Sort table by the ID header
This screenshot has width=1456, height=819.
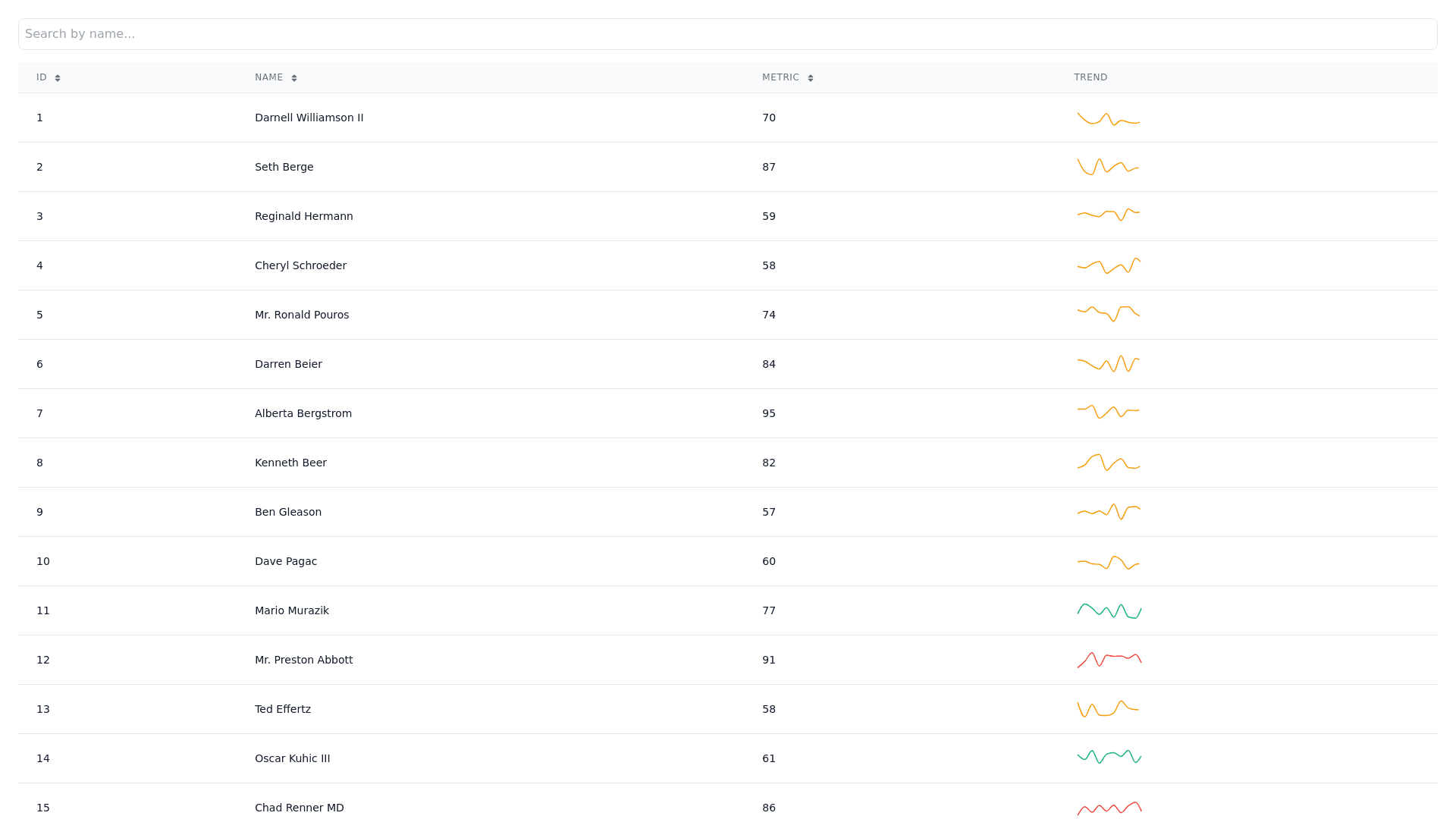click(42, 77)
